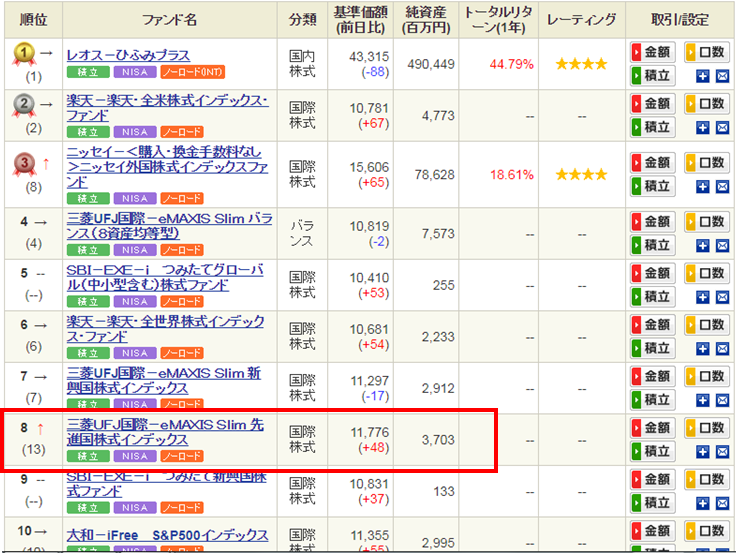The width and height of the screenshot is (736, 553).
Task: Click mail icon in rank 9 SBI row
Action: click(722, 504)
